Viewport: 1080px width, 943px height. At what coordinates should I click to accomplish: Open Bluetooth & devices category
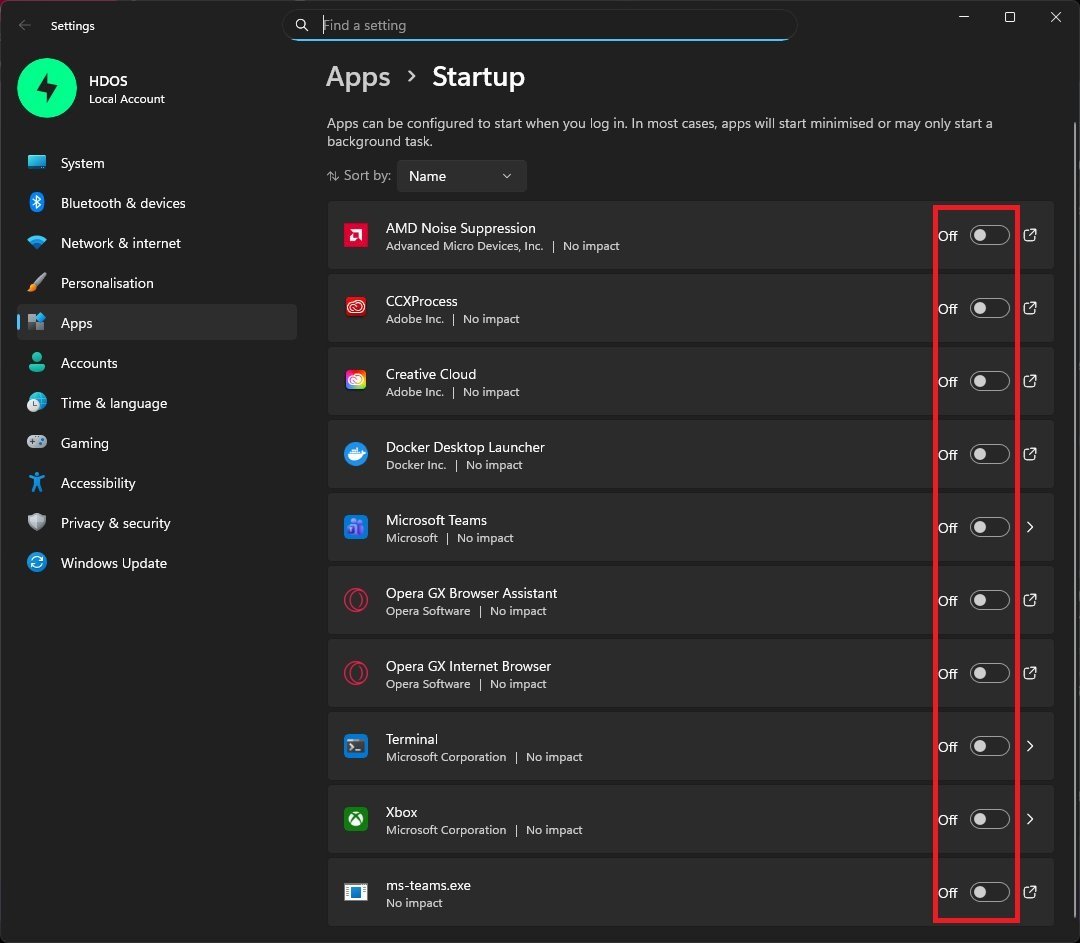coord(157,203)
